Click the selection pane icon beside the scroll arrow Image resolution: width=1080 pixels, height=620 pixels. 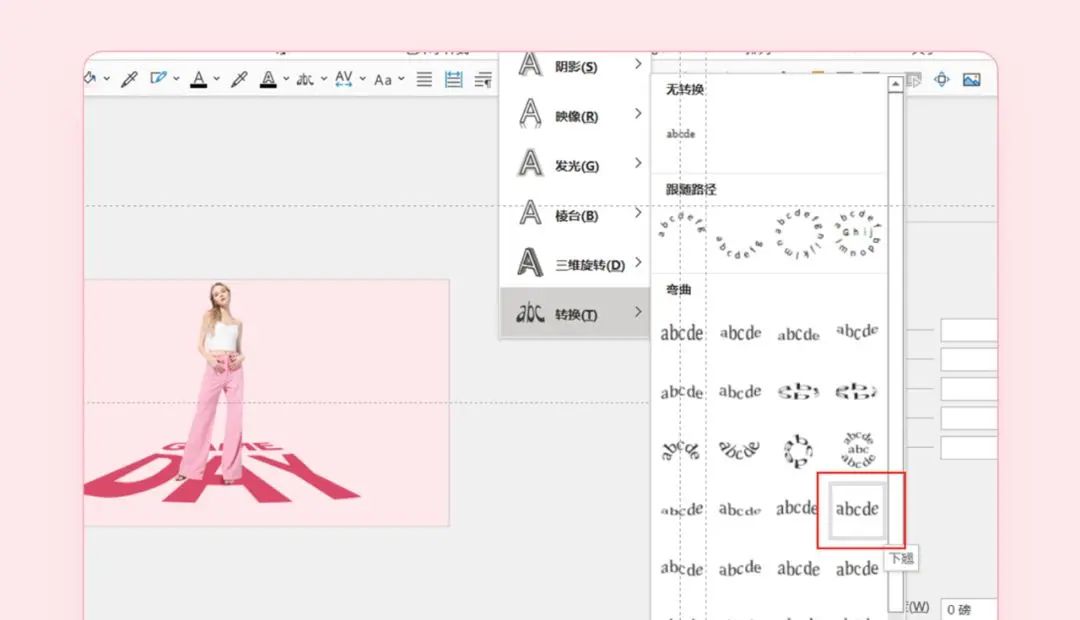coord(915,80)
